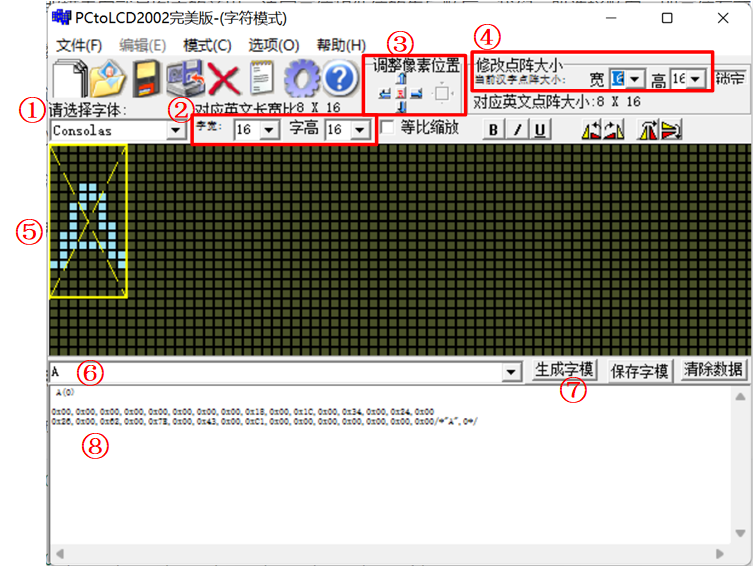Toggle bold with the B button
Screen dimensions: 754x567
pos(493,130)
